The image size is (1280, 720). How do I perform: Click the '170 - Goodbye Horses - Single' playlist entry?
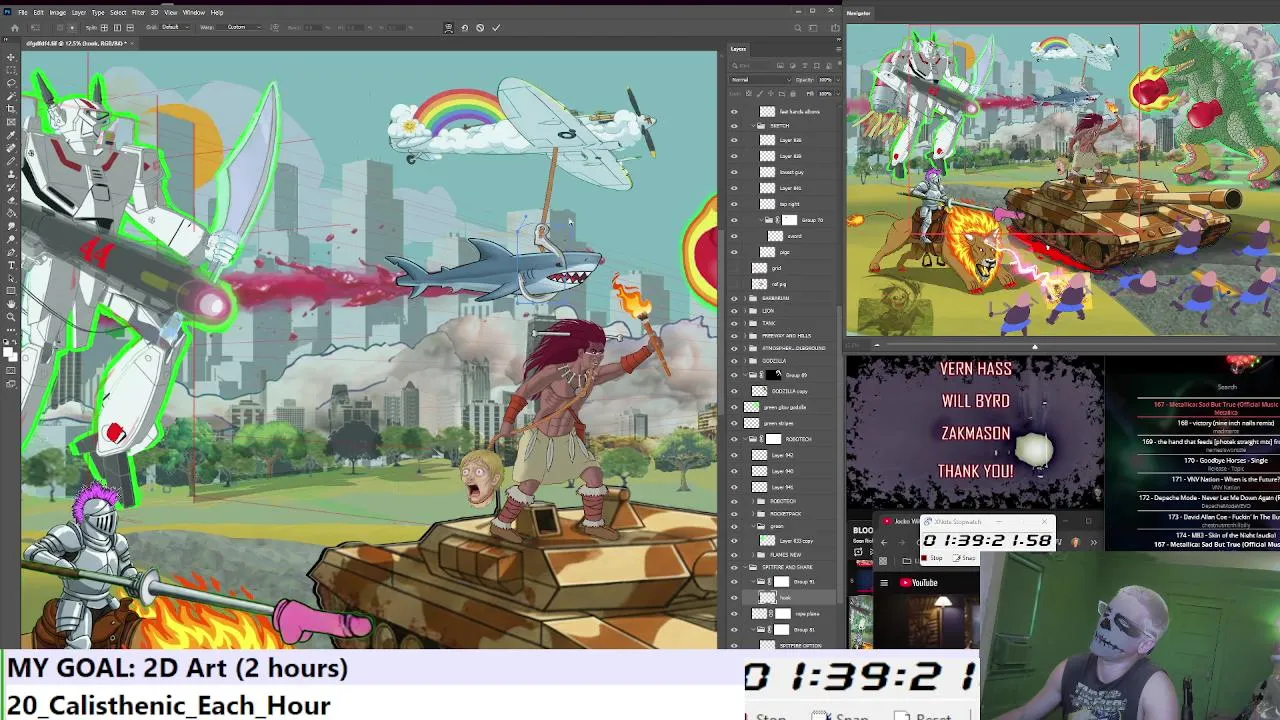click(x=1225, y=460)
